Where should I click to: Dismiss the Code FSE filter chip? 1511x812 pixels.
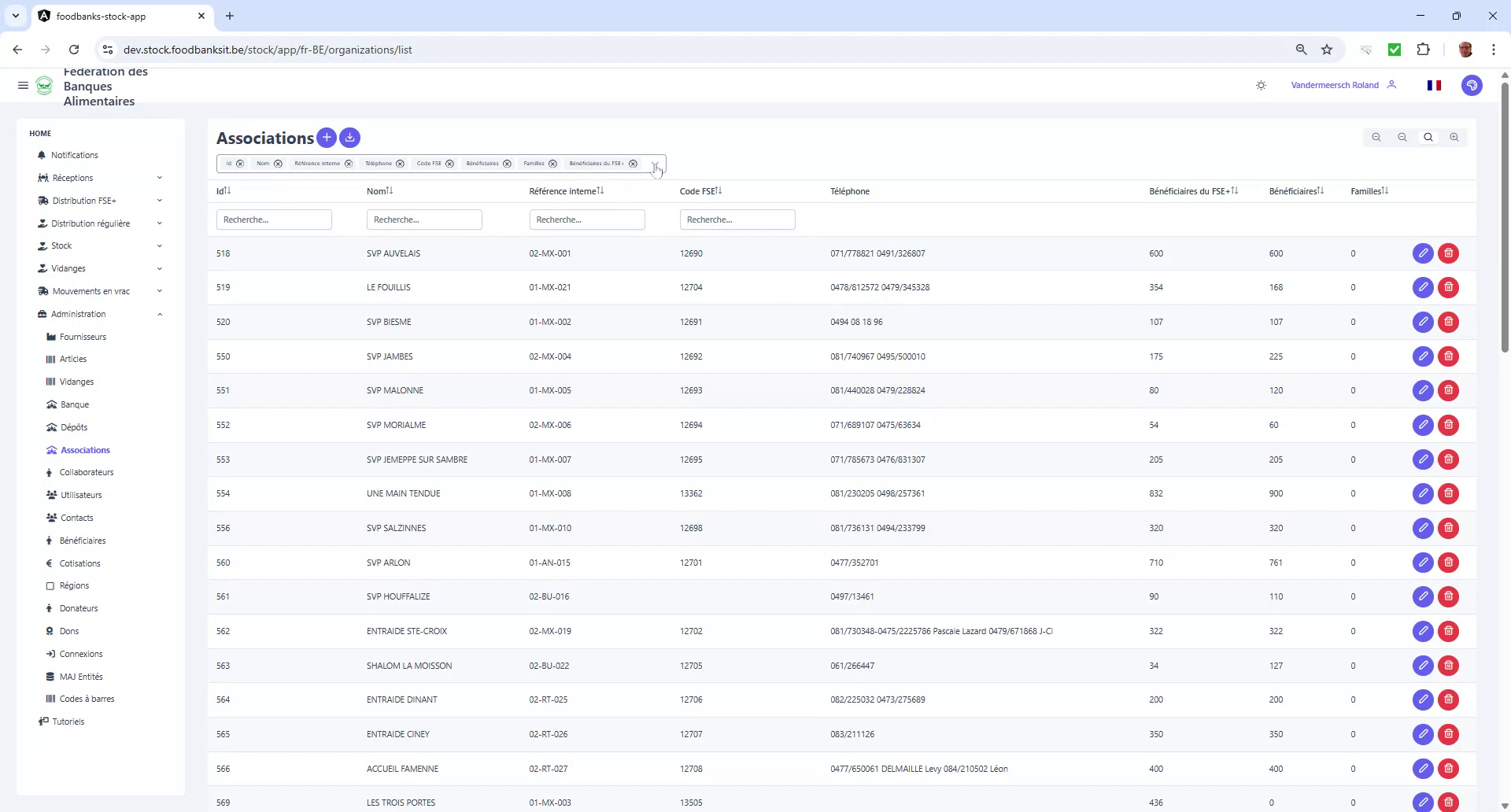(x=449, y=164)
